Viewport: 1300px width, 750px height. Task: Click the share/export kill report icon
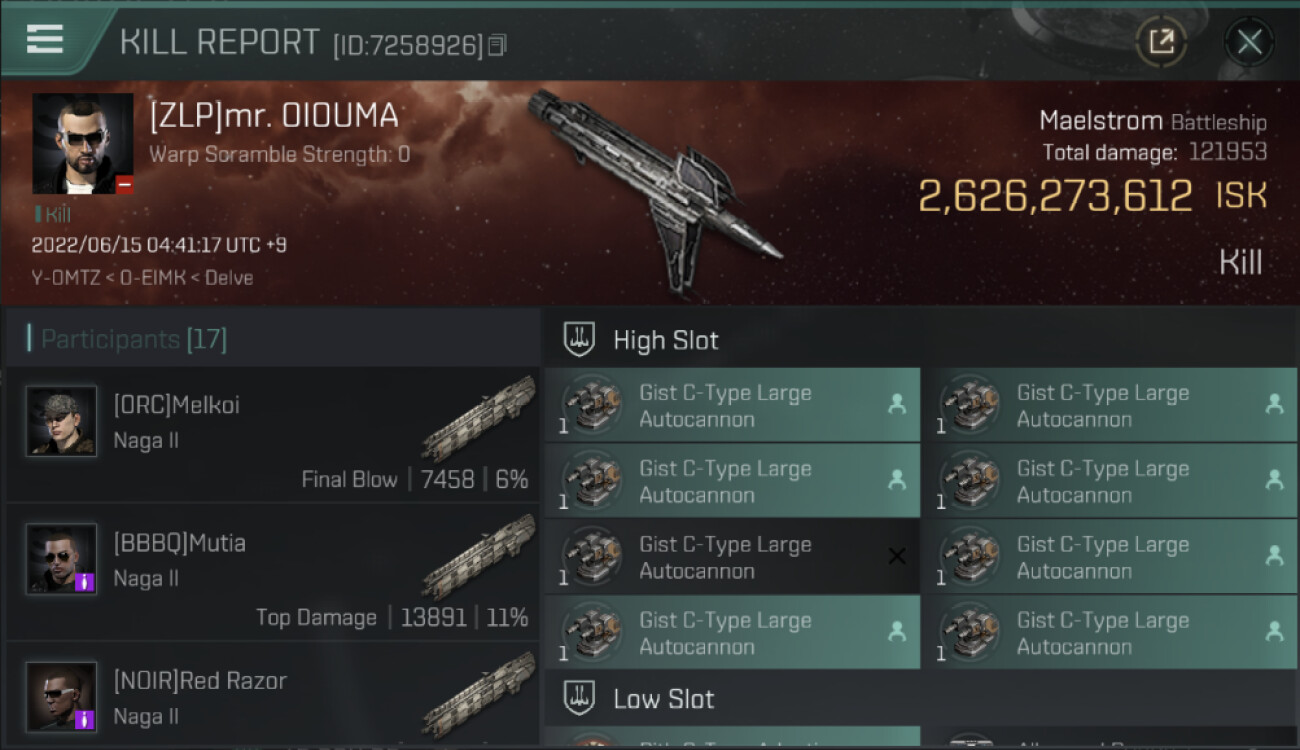[1161, 41]
